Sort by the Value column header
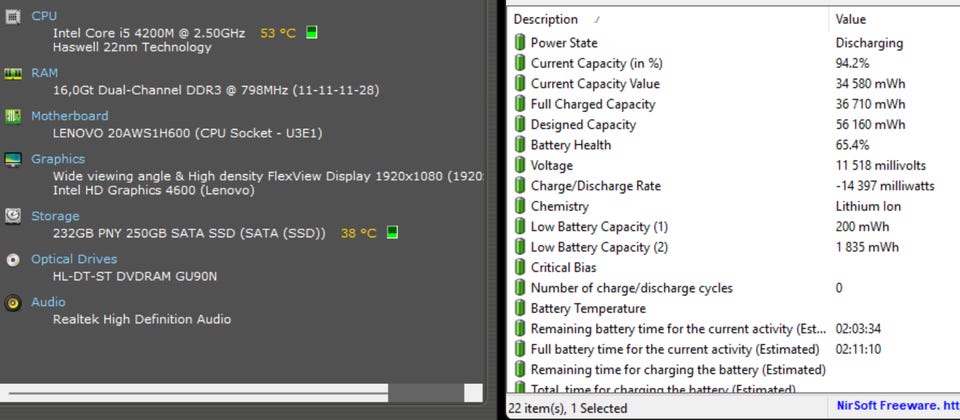 coord(894,20)
